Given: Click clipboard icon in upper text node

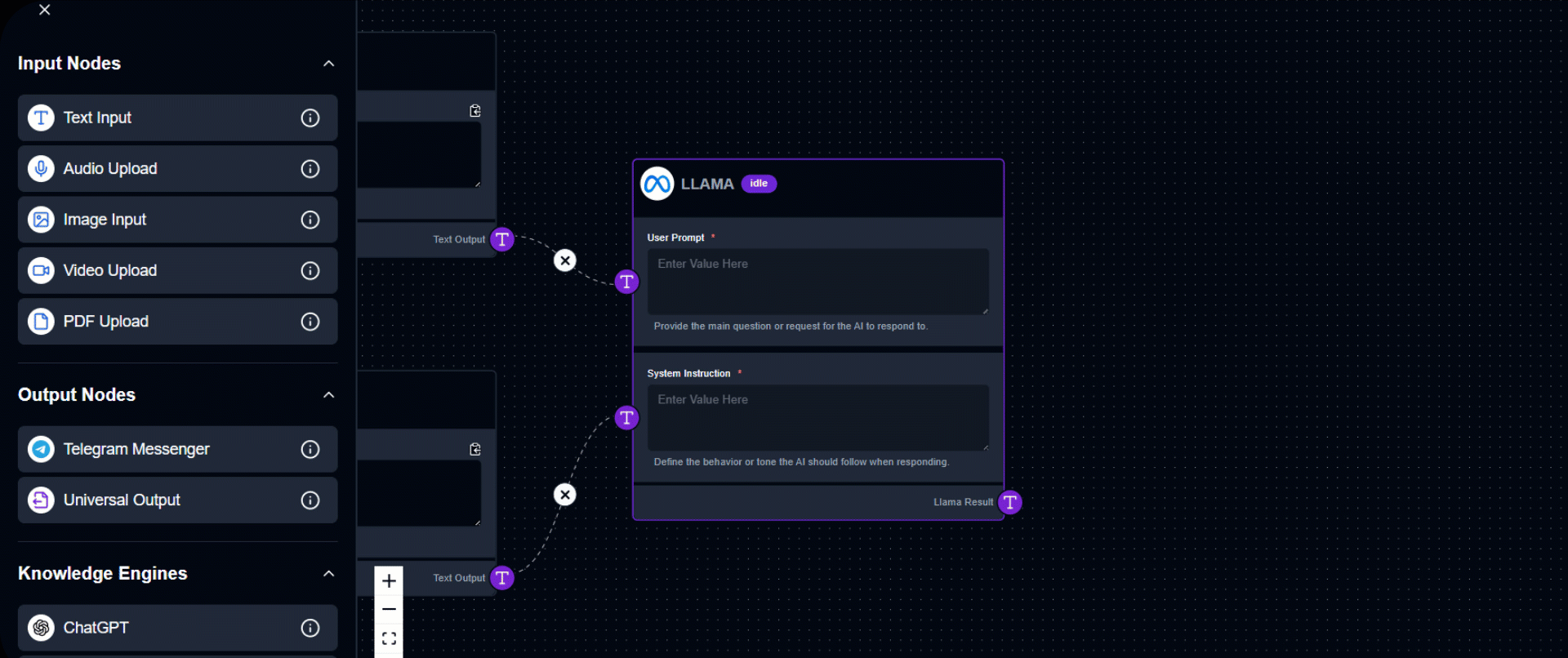Looking at the screenshot, I should click(x=475, y=111).
